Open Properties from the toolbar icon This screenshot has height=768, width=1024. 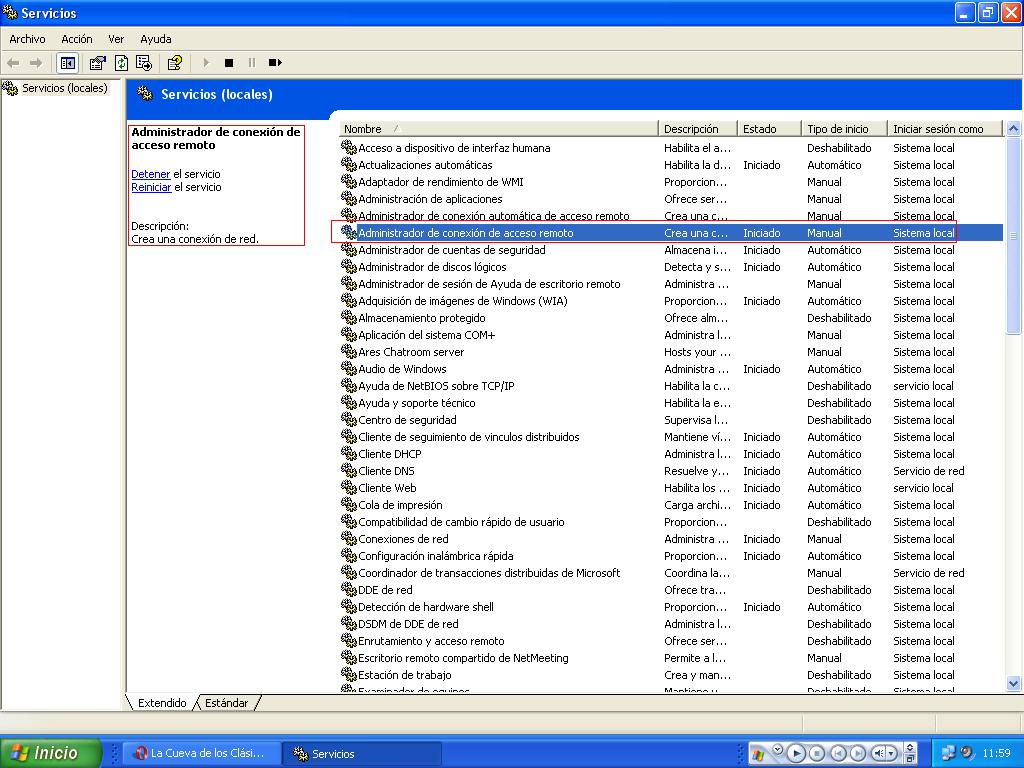97,63
